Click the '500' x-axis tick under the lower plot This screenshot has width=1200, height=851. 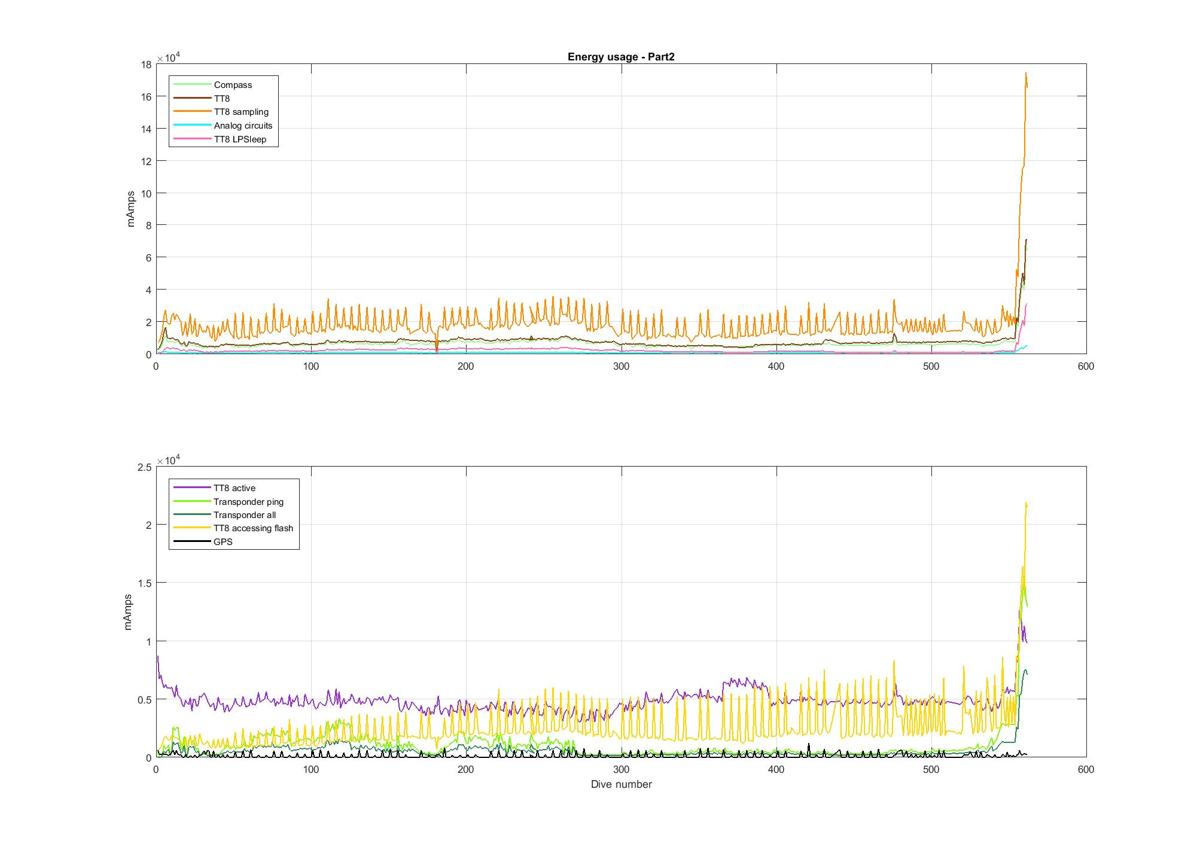pyautogui.click(x=931, y=770)
